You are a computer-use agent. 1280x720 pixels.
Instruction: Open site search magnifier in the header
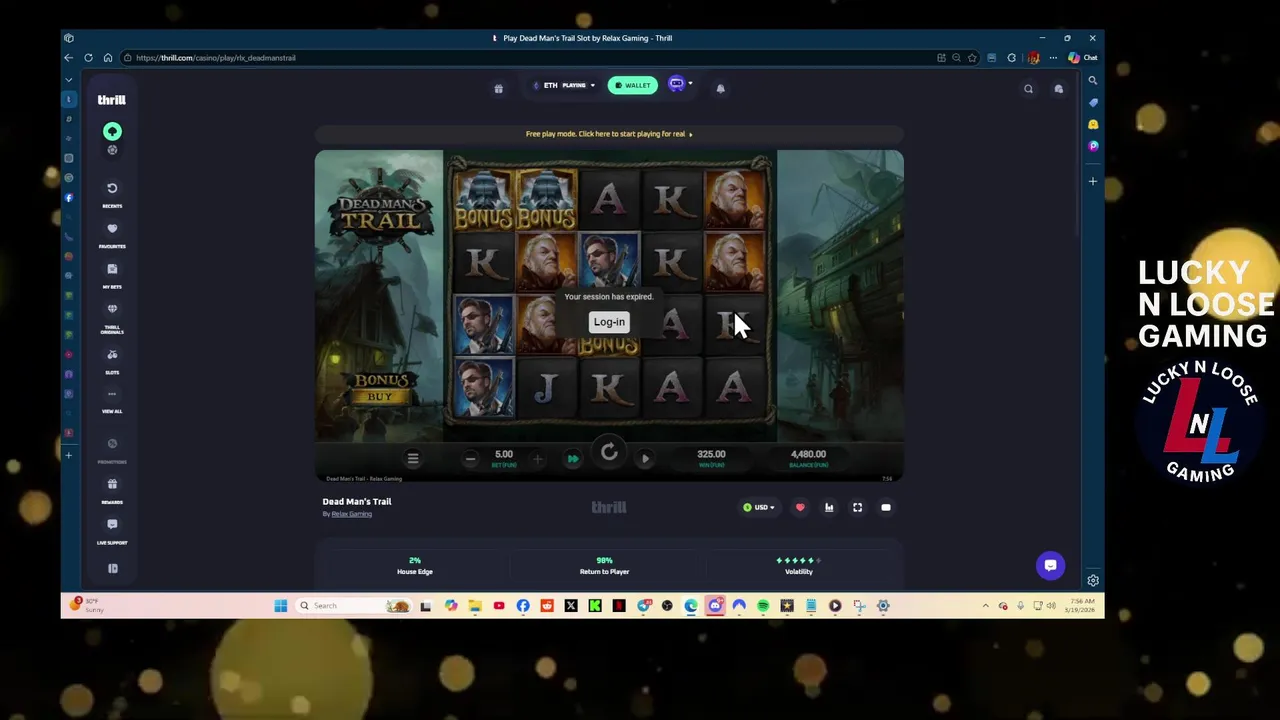click(x=1028, y=89)
